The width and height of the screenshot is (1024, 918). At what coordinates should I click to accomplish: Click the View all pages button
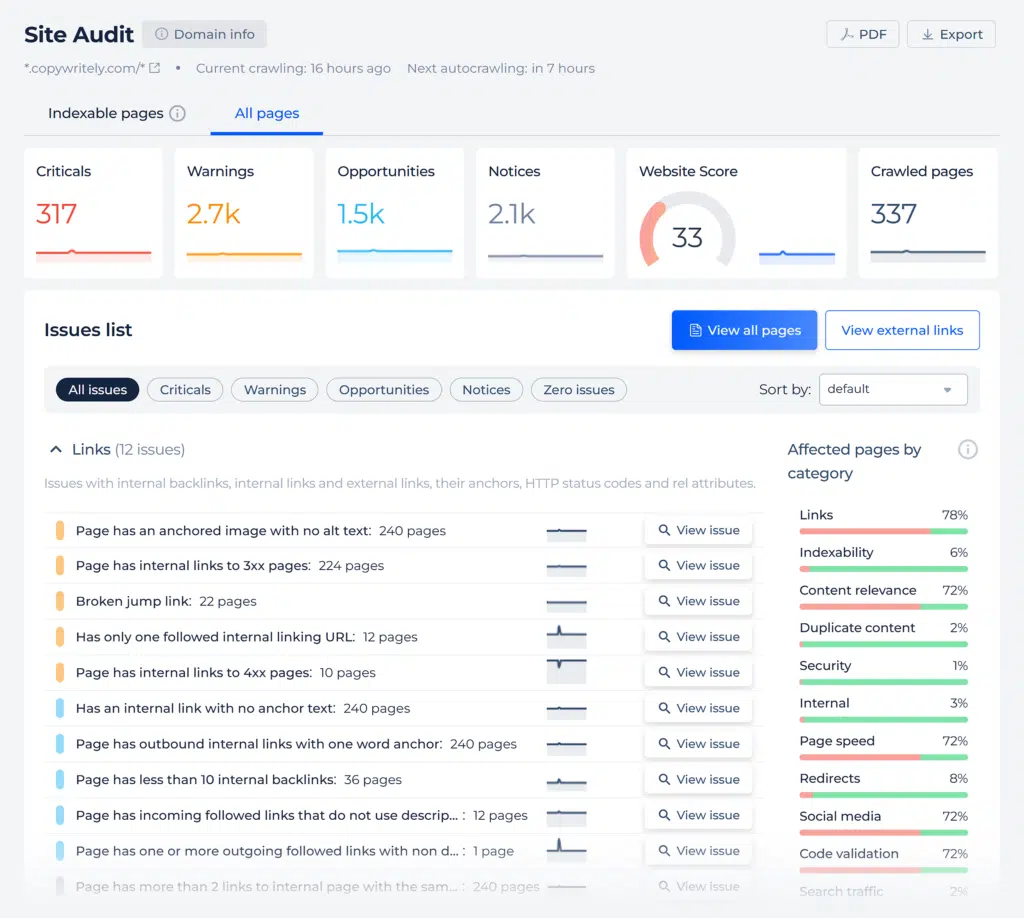click(744, 331)
